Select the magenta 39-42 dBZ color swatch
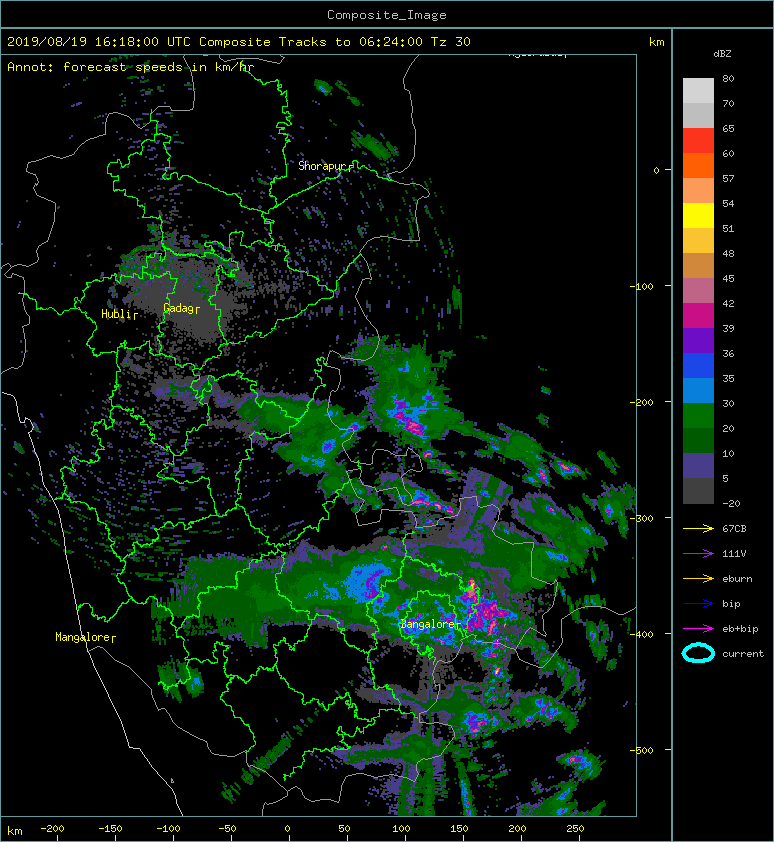This screenshot has width=774, height=842. pos(698,315)
